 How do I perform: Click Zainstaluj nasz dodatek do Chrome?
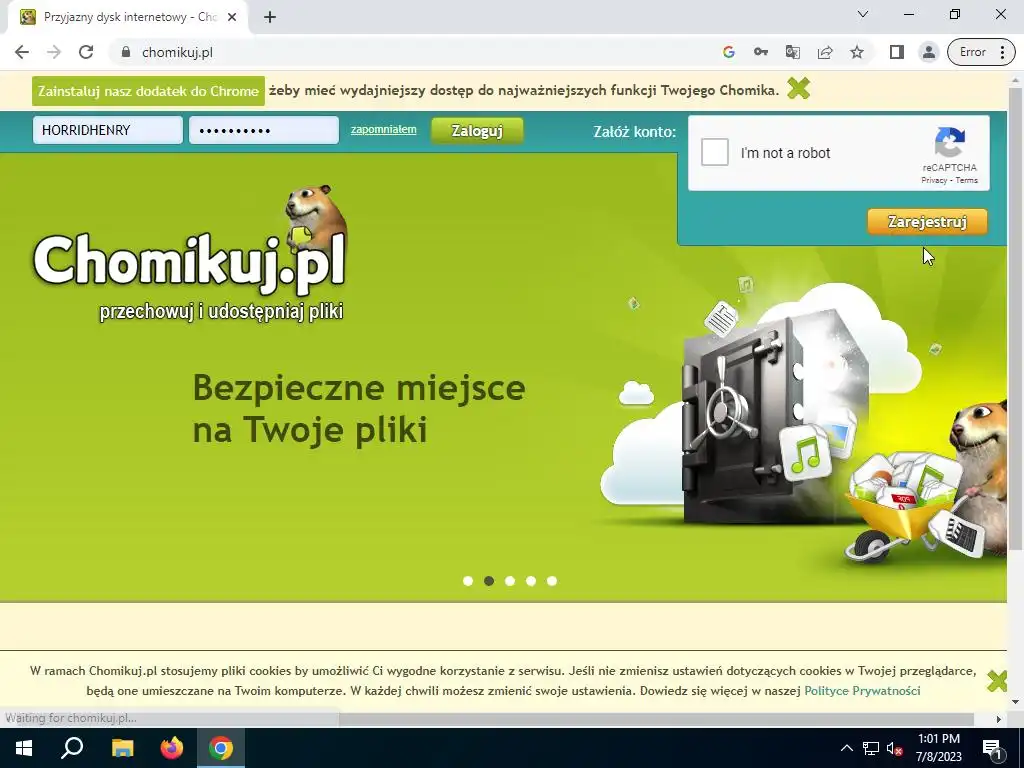click(148, 91)
